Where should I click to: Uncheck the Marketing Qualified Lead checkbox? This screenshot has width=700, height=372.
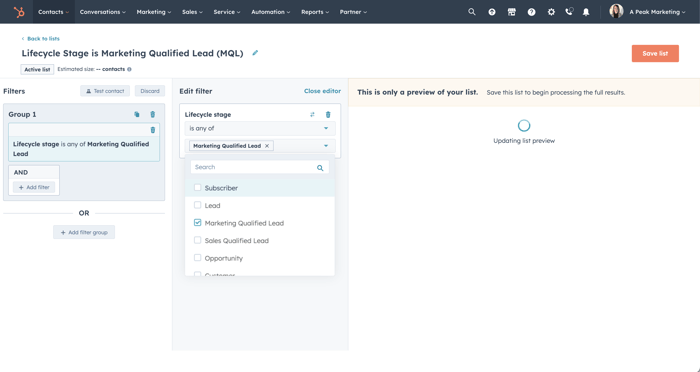197,222
